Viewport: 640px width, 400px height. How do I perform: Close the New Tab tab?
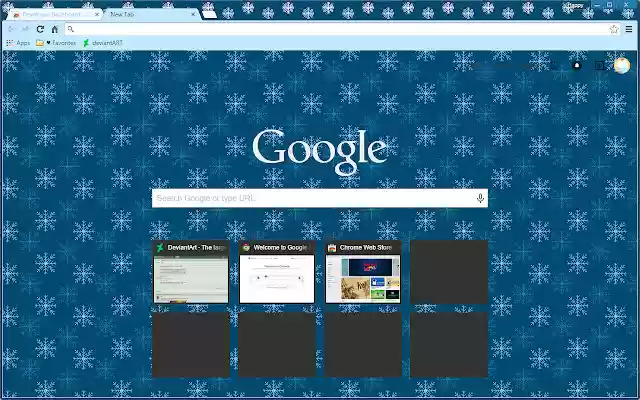coord(193,14)
